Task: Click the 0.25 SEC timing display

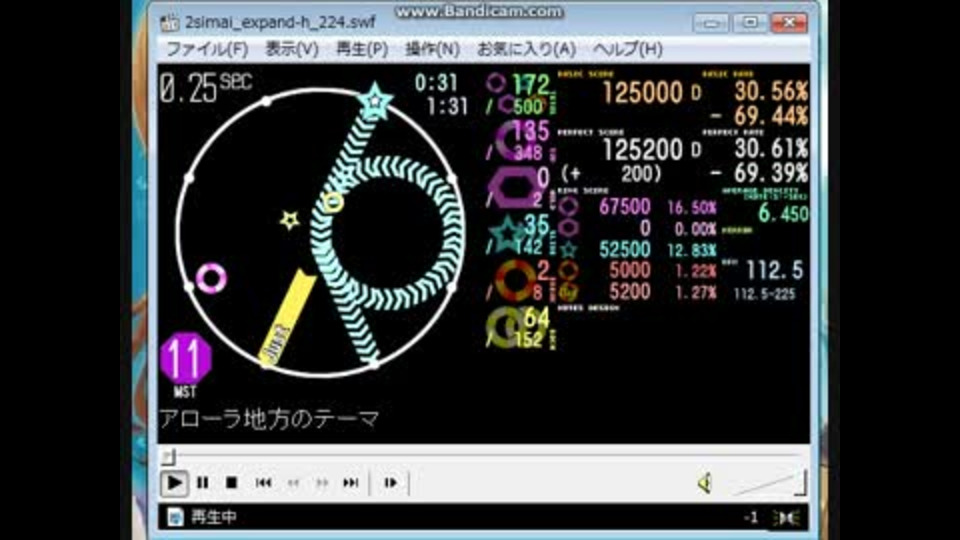Action: [205, 88]
